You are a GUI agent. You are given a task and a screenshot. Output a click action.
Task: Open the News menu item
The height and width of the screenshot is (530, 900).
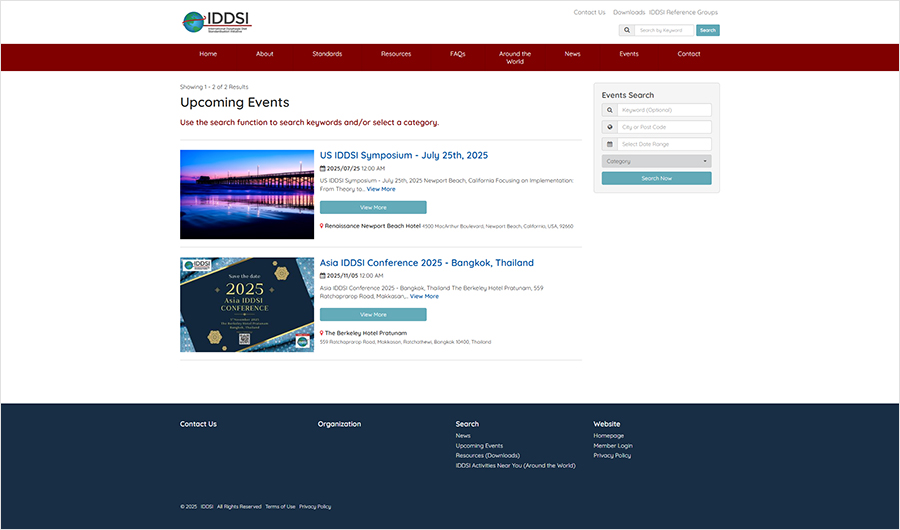pos(572,54)
